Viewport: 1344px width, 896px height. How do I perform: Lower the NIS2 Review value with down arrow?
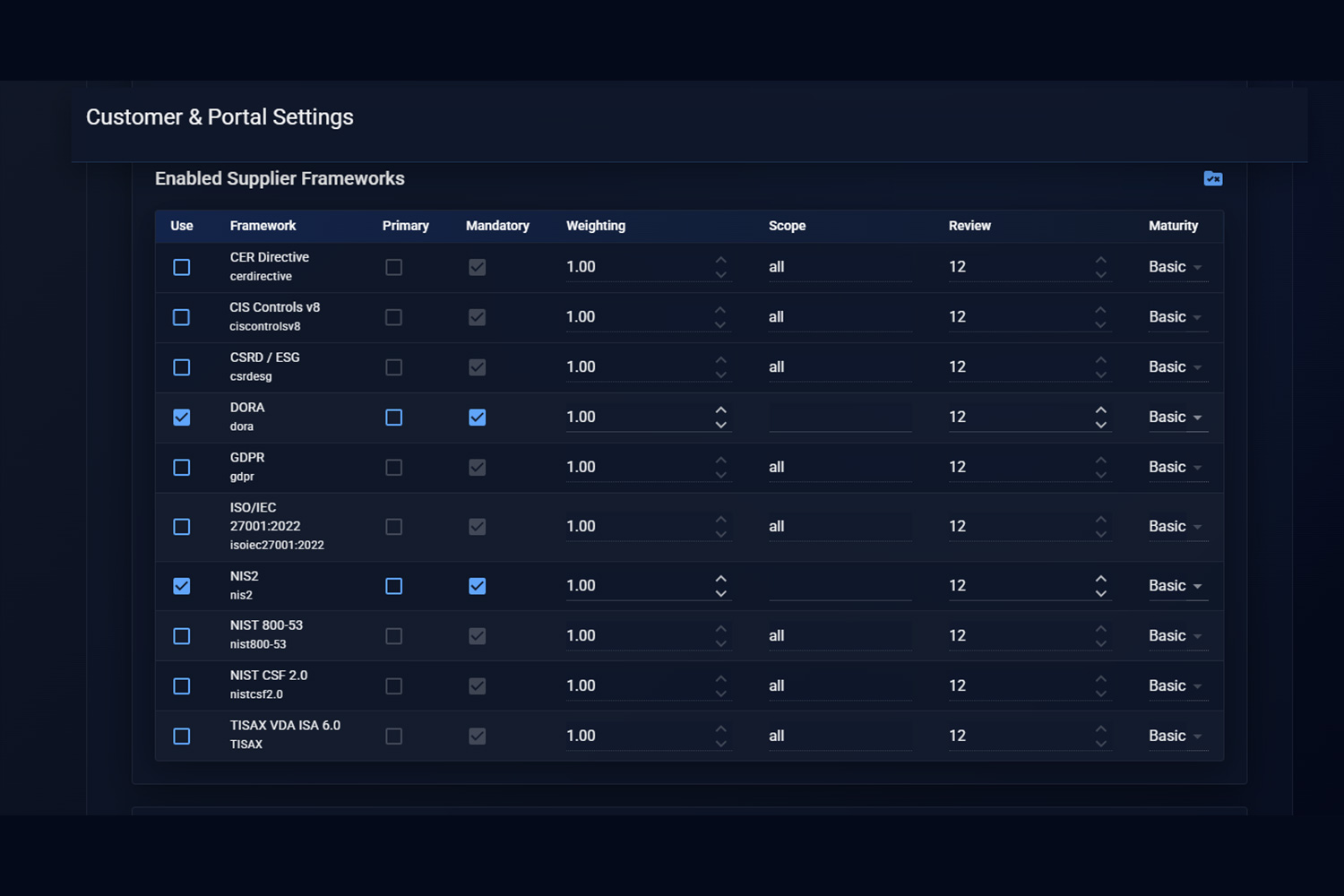tap(1101, 593)
